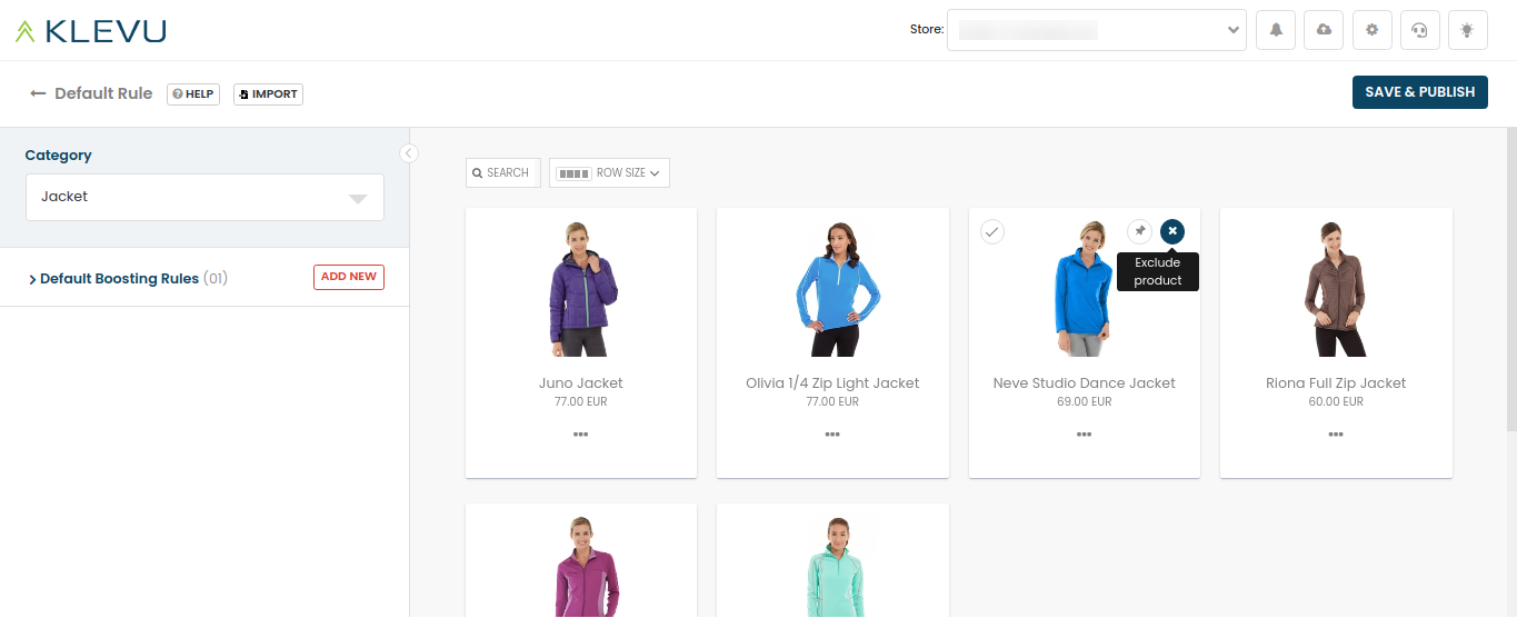The width and height of the screenshot is (1517, 618).
Task: Open the notifications bell icon
Action: coord(1276,30)
